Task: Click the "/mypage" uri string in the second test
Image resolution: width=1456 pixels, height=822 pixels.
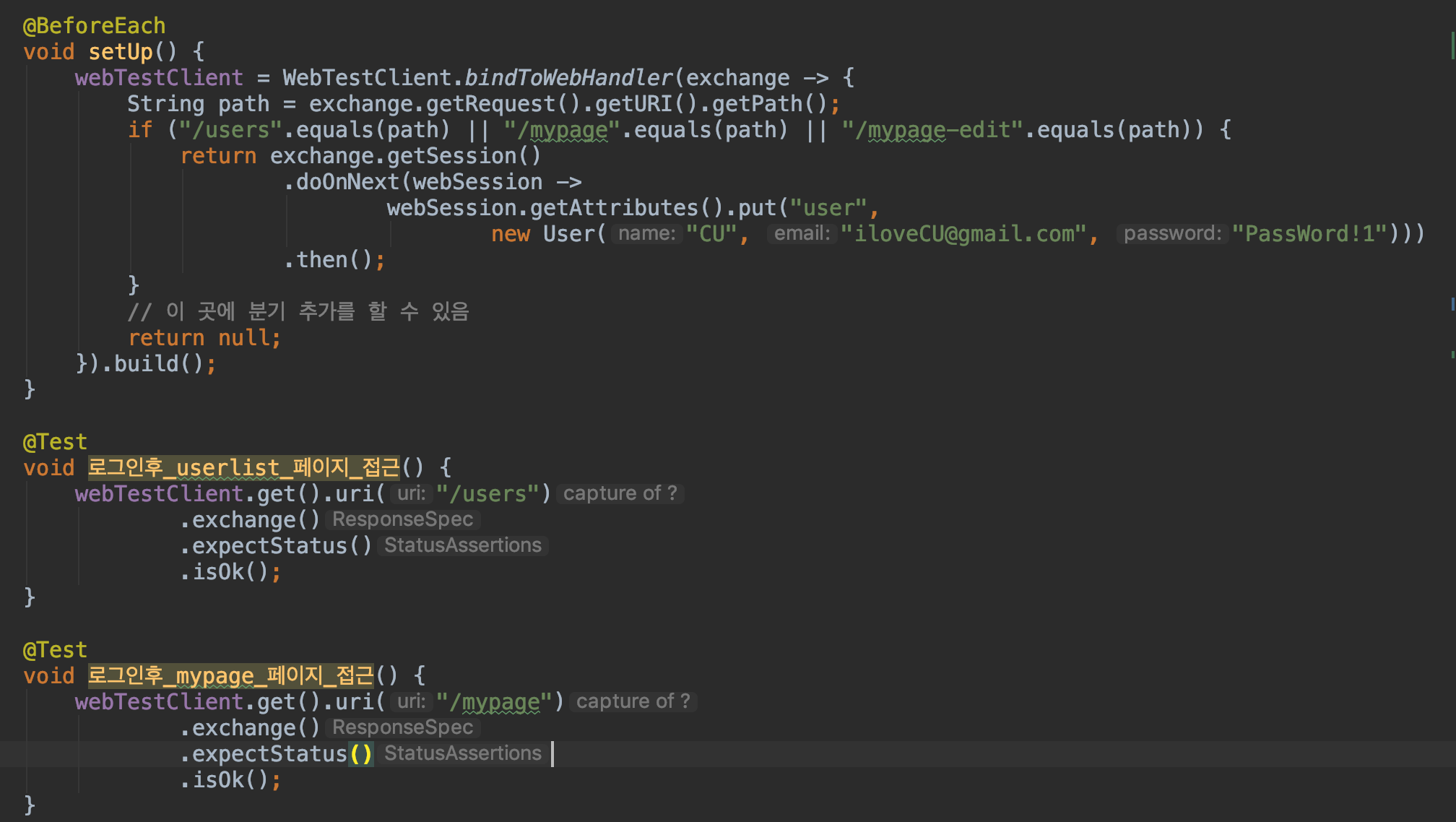Action: point(494,702)
